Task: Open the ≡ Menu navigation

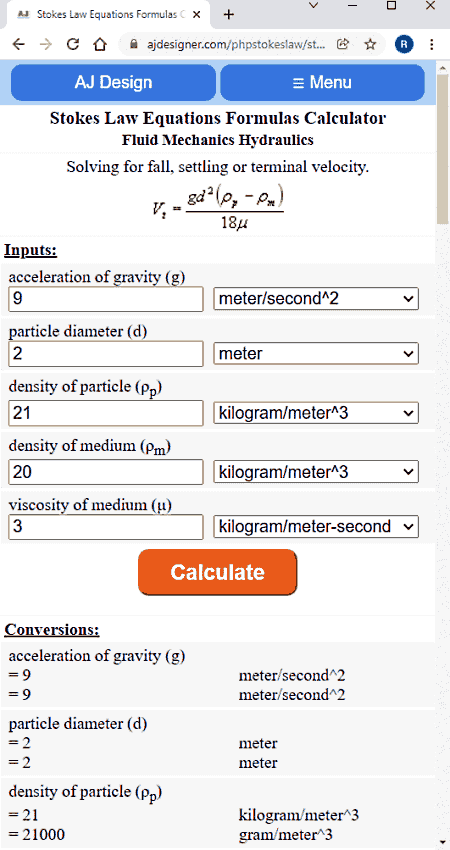Action: tap(322, 82)
